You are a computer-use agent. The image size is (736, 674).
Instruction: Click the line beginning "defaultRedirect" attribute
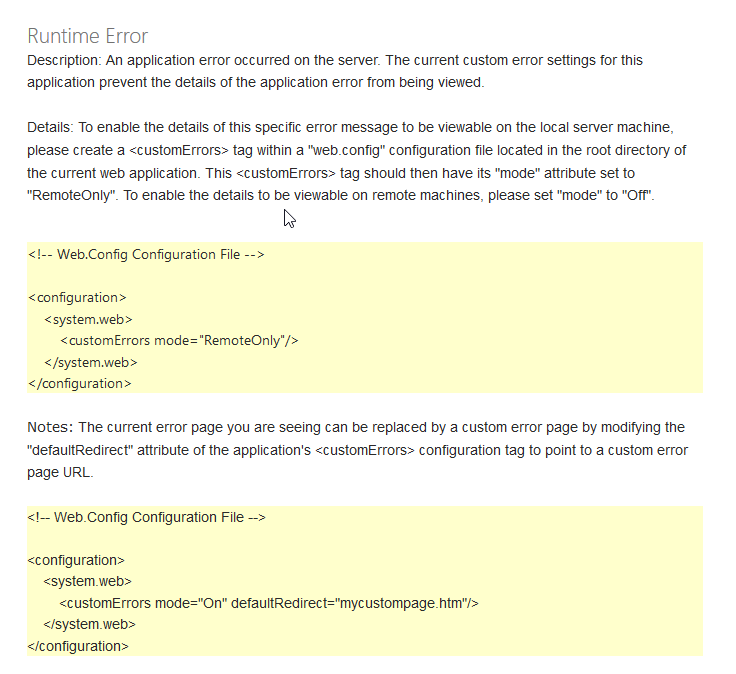coord(358,450)
